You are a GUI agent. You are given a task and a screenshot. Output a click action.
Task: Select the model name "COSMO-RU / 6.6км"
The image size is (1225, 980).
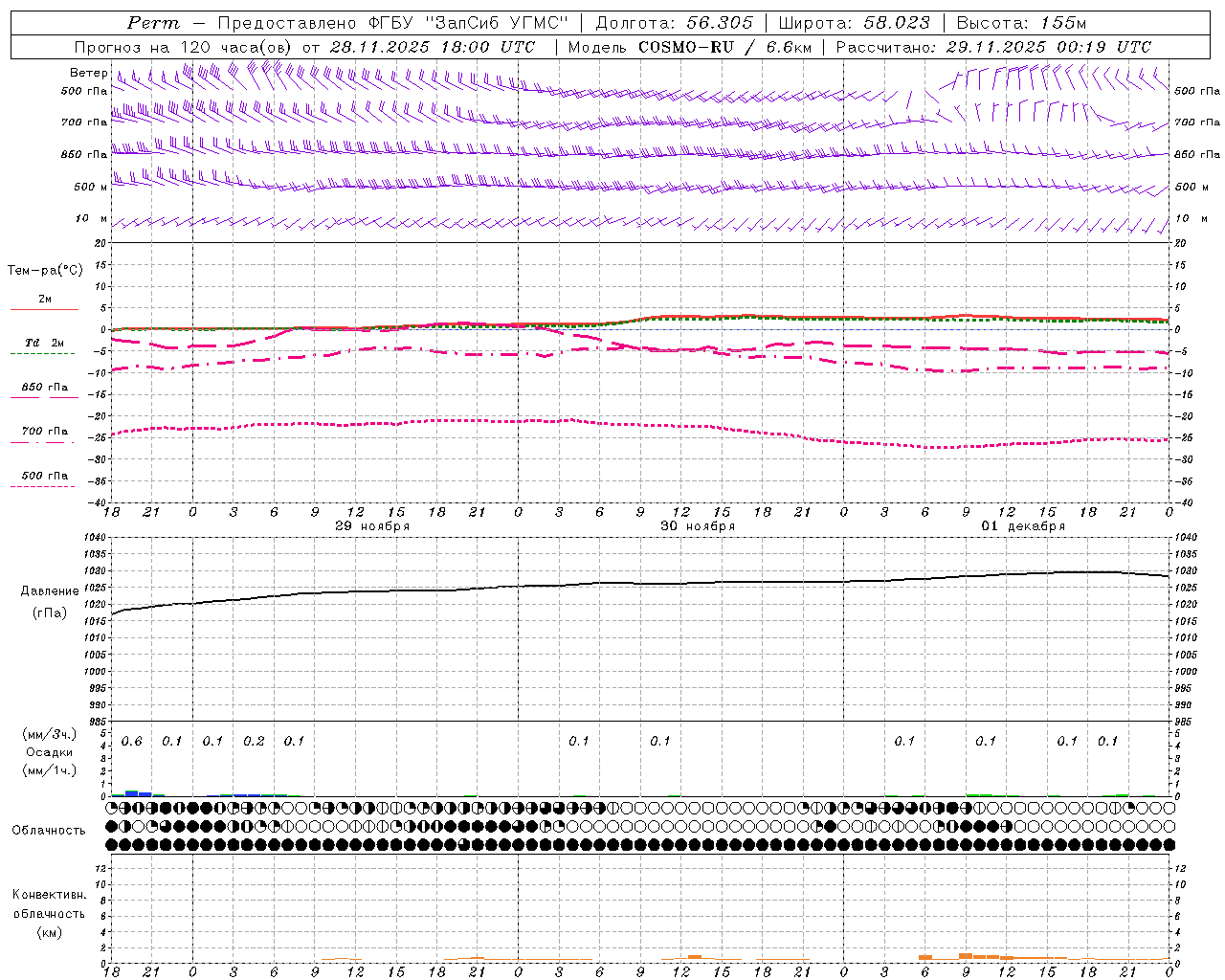(x=724, y=47)
